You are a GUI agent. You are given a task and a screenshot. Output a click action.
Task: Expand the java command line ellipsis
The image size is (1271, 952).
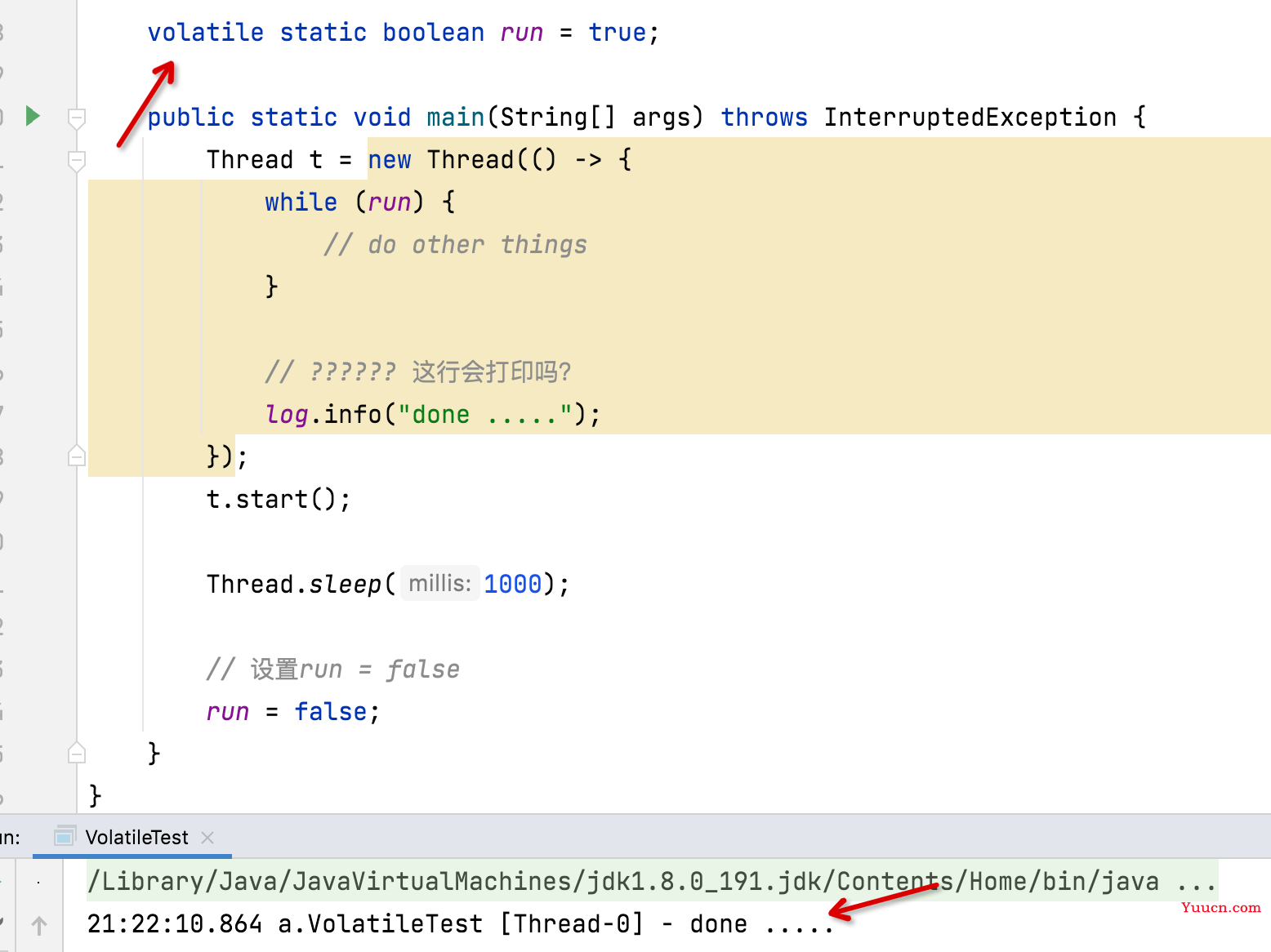[x=1197, y=882]
